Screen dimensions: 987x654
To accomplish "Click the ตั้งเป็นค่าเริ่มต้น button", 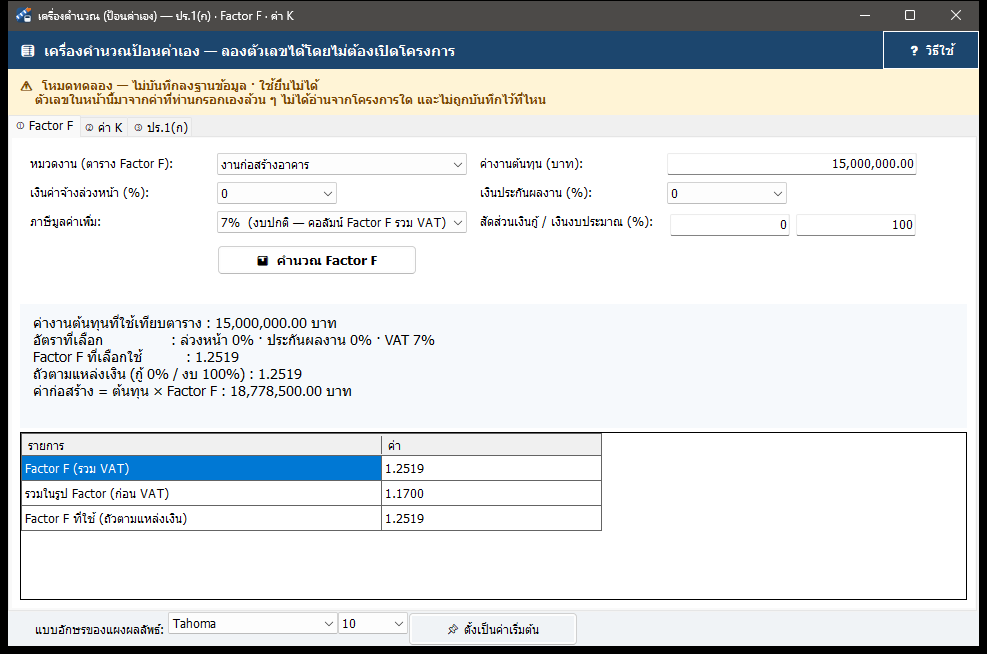I will click(493, 629).
